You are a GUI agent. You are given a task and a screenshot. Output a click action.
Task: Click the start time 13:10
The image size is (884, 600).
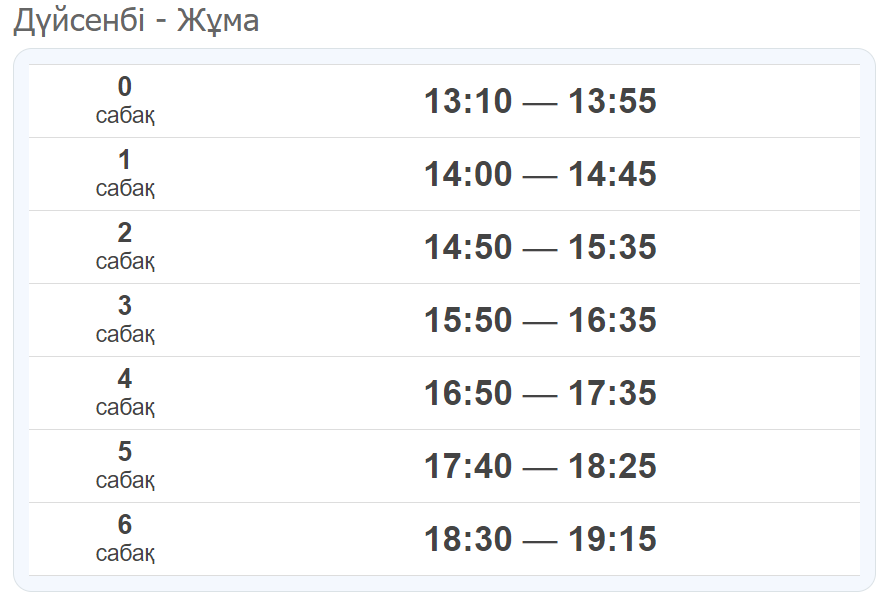click(468, 102)
